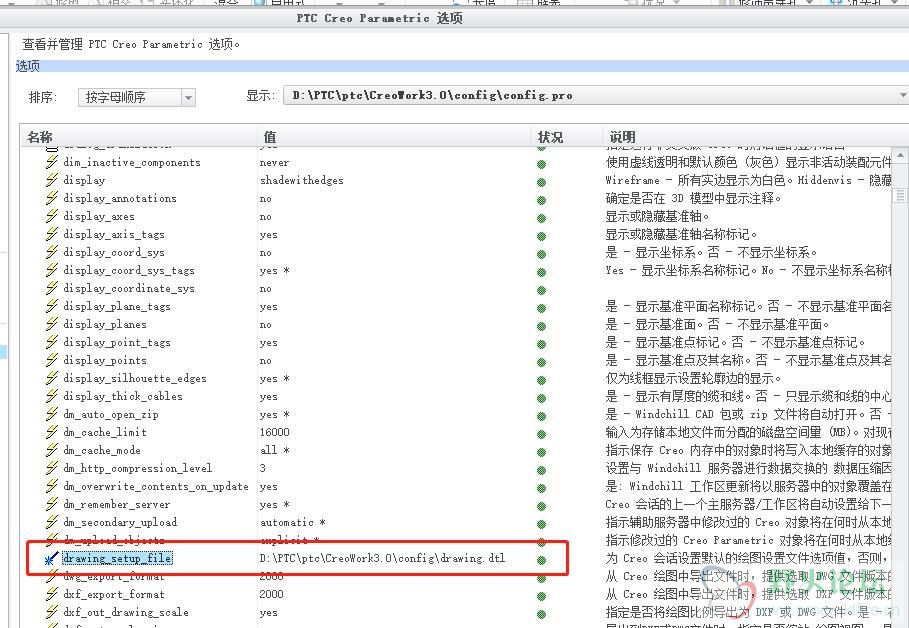This screenshot has height=628, width=909.
Task: Click the automatic * value of dm_secondary_upload
Action: pos(292,522)
